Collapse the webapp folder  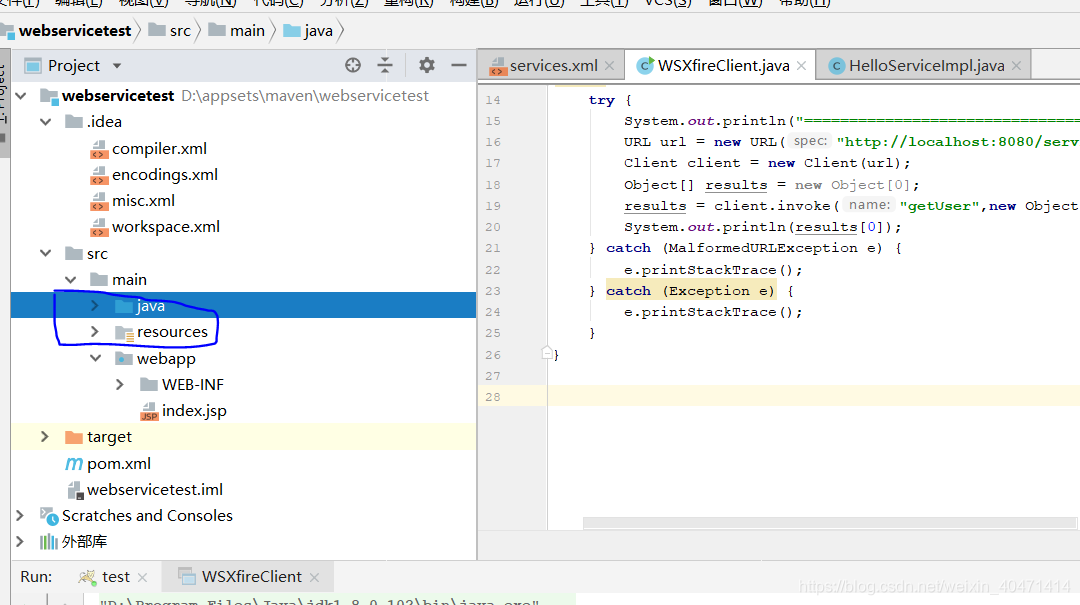pyautogui.click(x=95, y=359)
